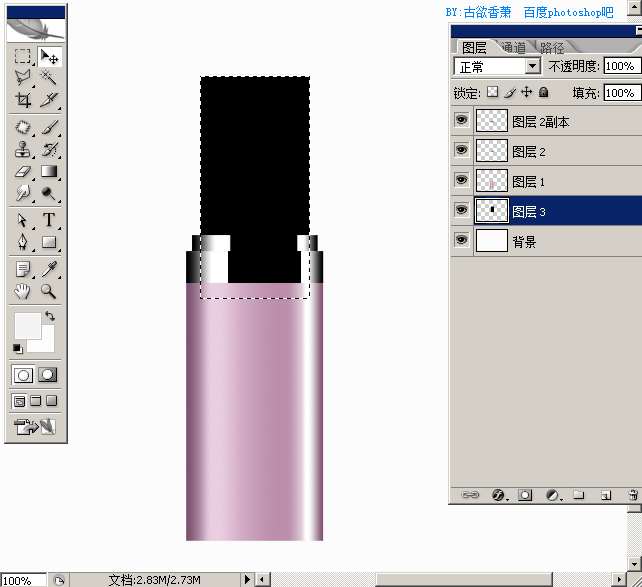The height and width of the screenshot is (587, 642).
Task: Switch to the 通道 tab
Action: [513, 48]
